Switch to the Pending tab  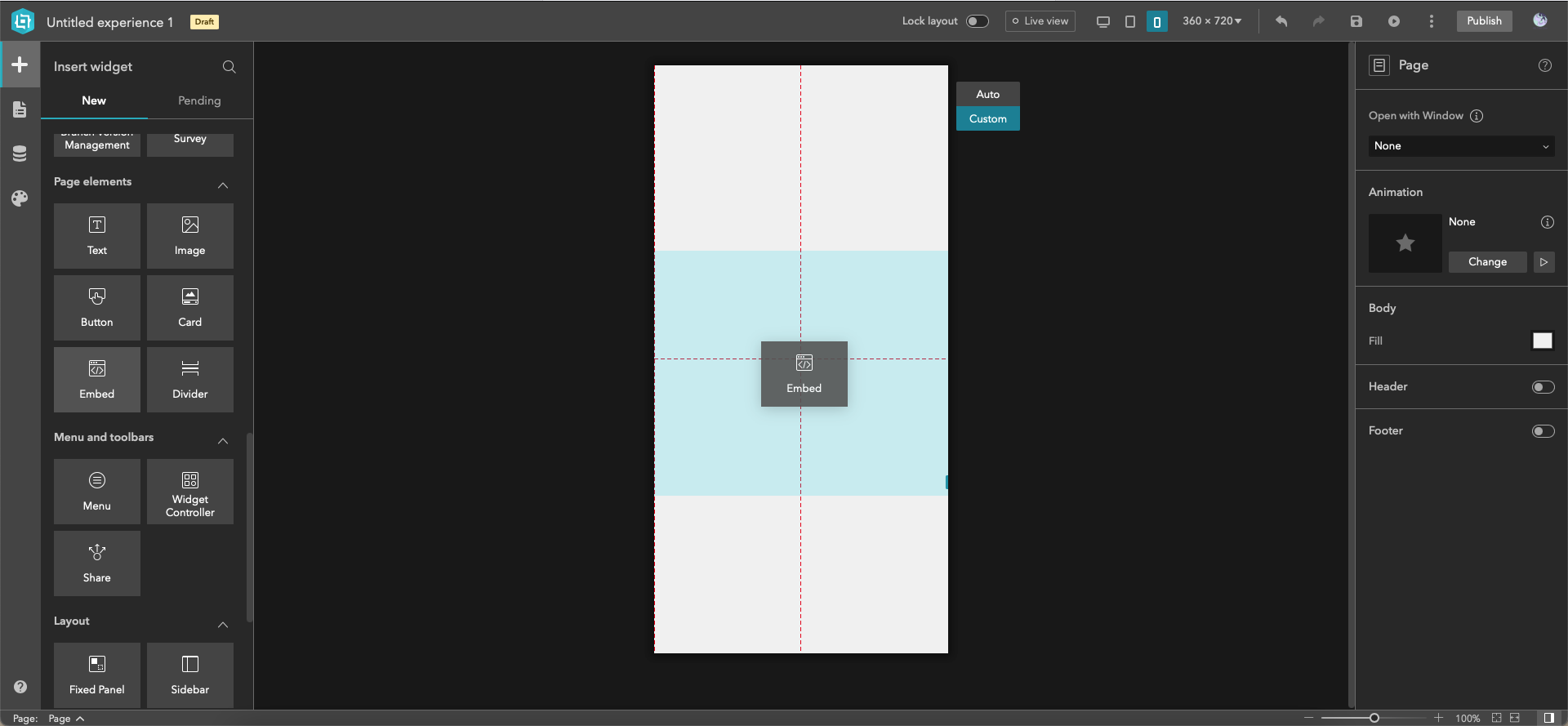(x=199, y=100)
